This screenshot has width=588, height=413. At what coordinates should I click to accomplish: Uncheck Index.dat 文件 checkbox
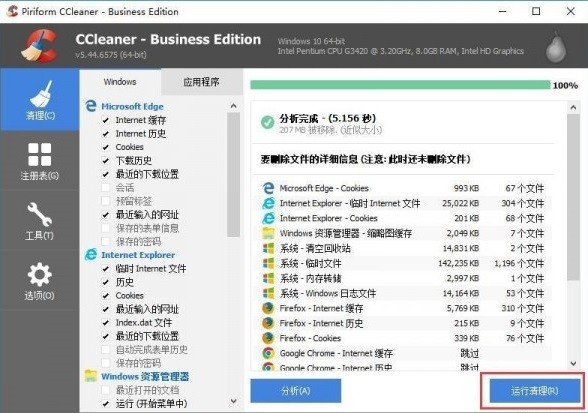pyautogui.click(x=106, y=323)
